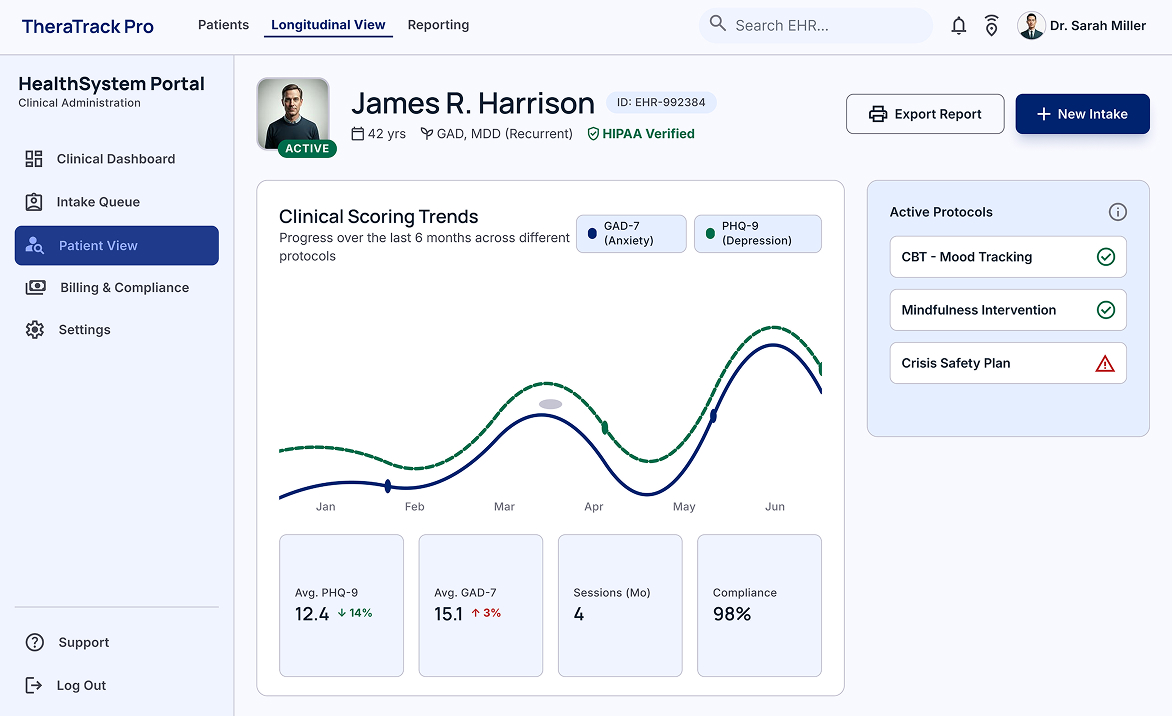Click the Crisis Safety Plan warning triangle

coord(1105,364)
